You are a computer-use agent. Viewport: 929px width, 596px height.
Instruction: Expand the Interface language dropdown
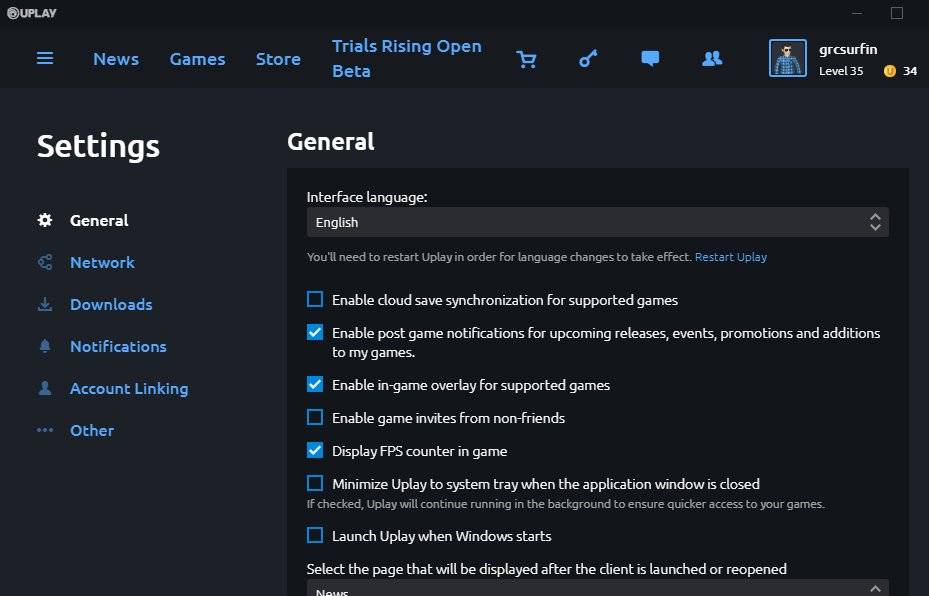click(x=597, y=222)
